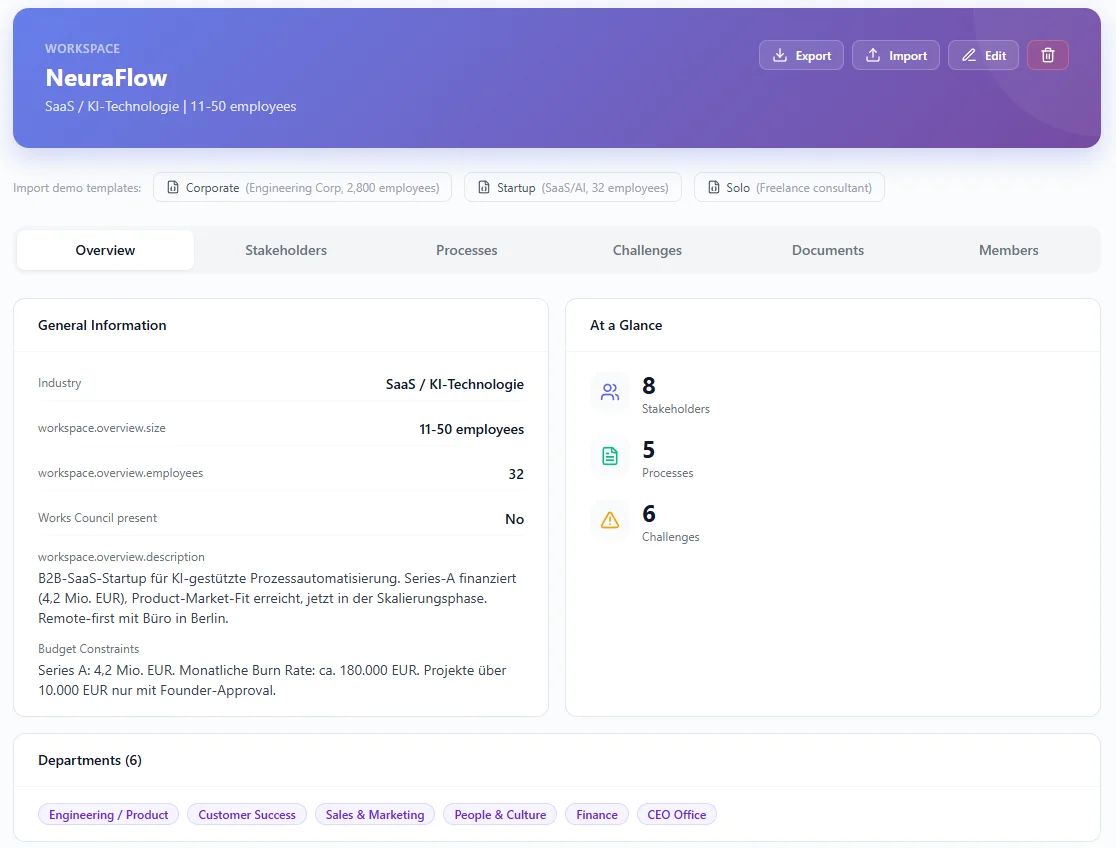Image resolution: width=1116 pixels, height=848 pixels.
Task: Click the document icon on the Solo template
Action: (714, 187)
